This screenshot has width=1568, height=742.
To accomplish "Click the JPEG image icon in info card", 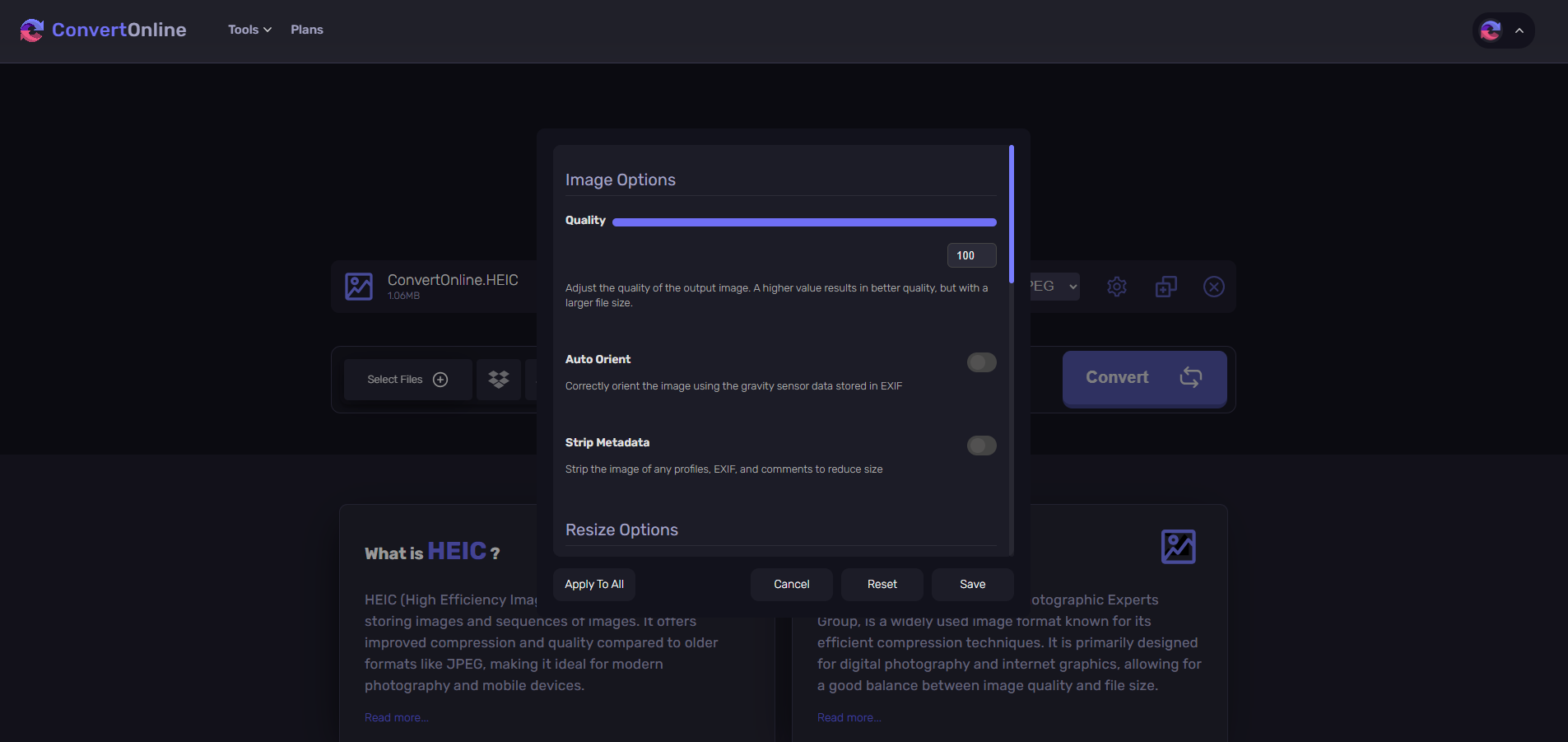I will [x=1178, y=547].
